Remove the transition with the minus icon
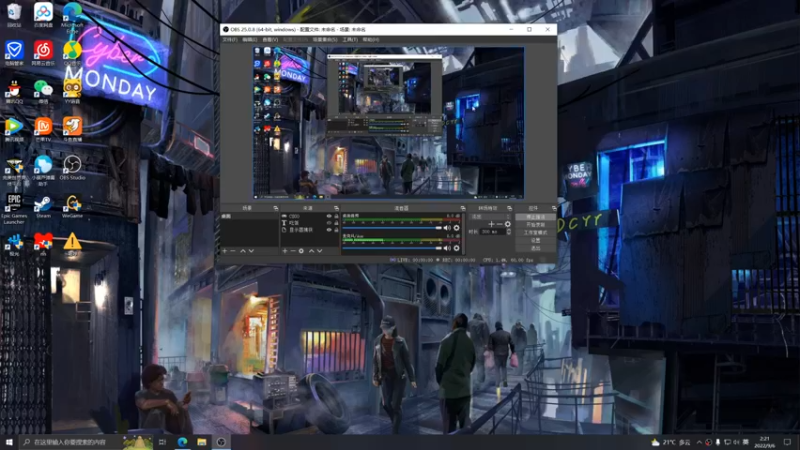 click(499, 224)
